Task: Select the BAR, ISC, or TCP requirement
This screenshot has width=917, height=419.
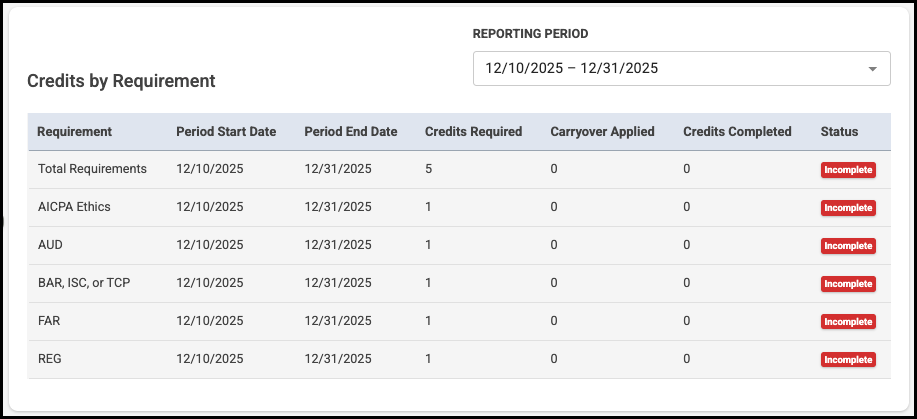Action: coord(84,283)
